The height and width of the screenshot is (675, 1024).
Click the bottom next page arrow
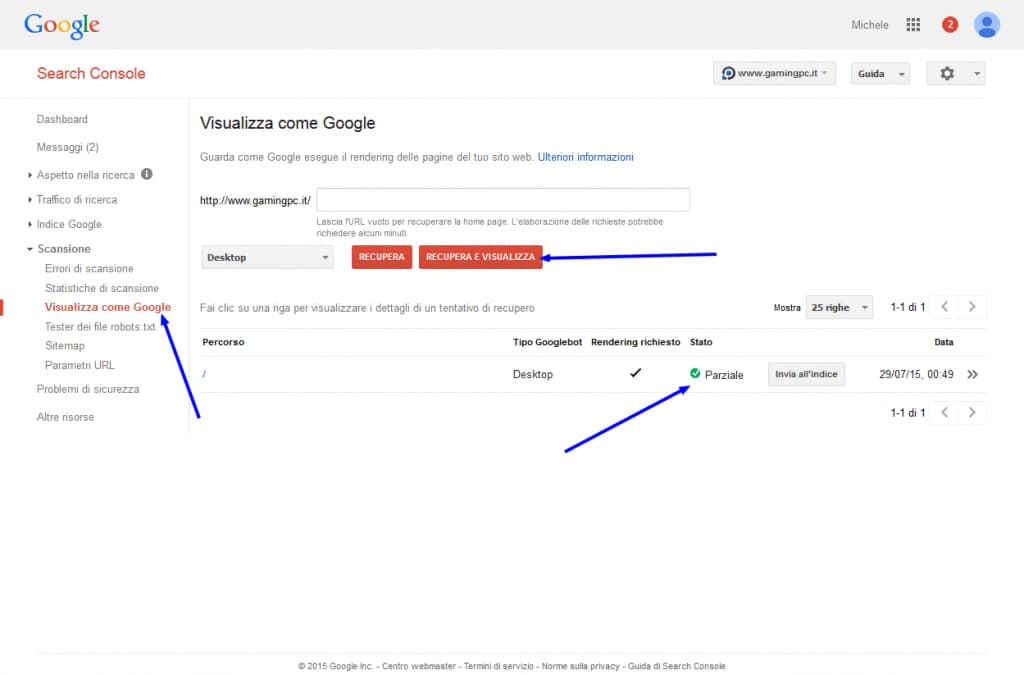972,413
